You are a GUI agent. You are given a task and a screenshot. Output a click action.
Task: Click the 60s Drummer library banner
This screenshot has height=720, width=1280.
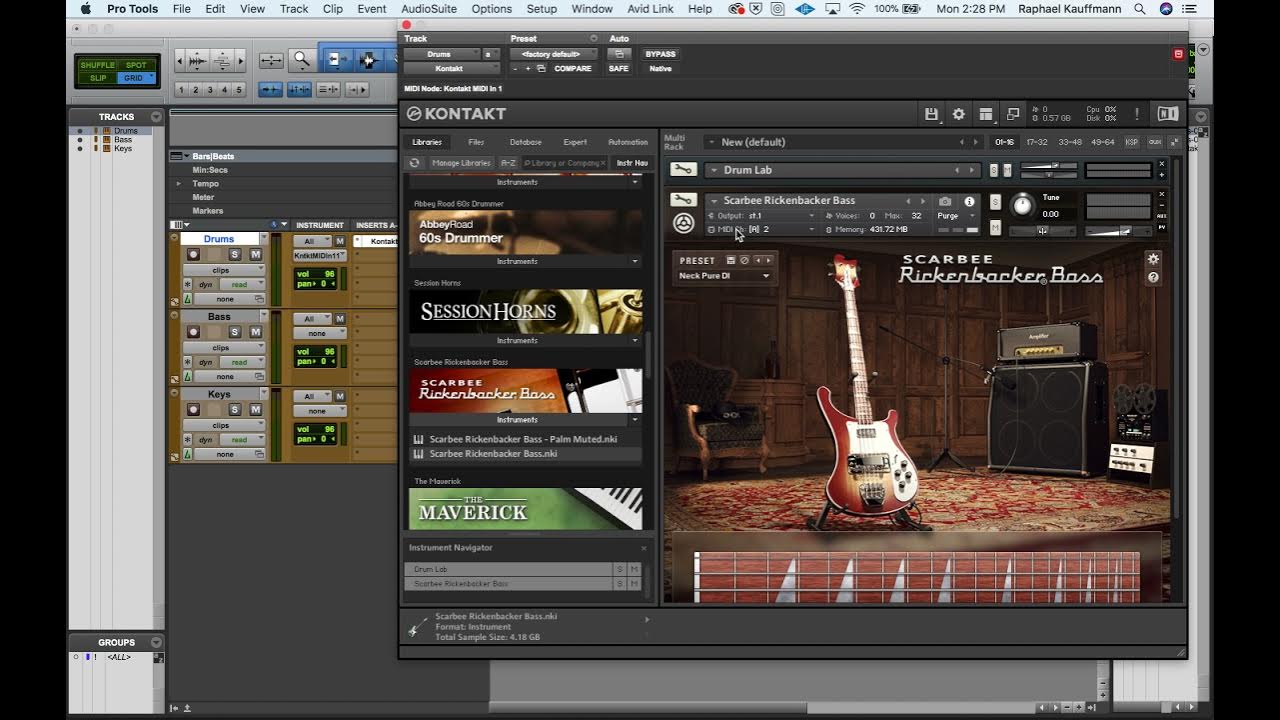525,232
